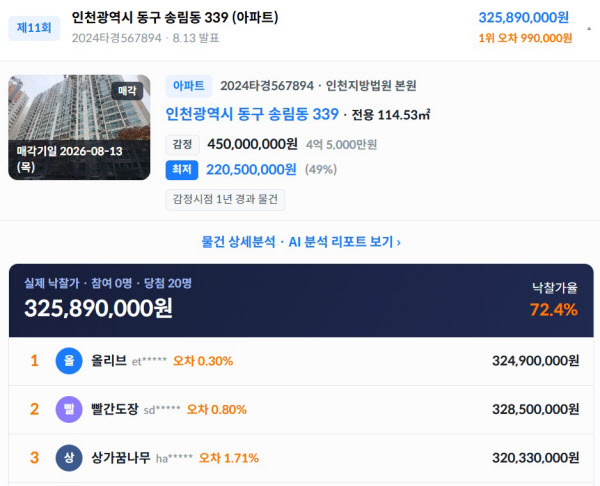Image resolution: width=600 pixels, height=486 pixels.
Task: Click the 제11회 round badge
Action: pyautogui.click(x=34, y=28)
